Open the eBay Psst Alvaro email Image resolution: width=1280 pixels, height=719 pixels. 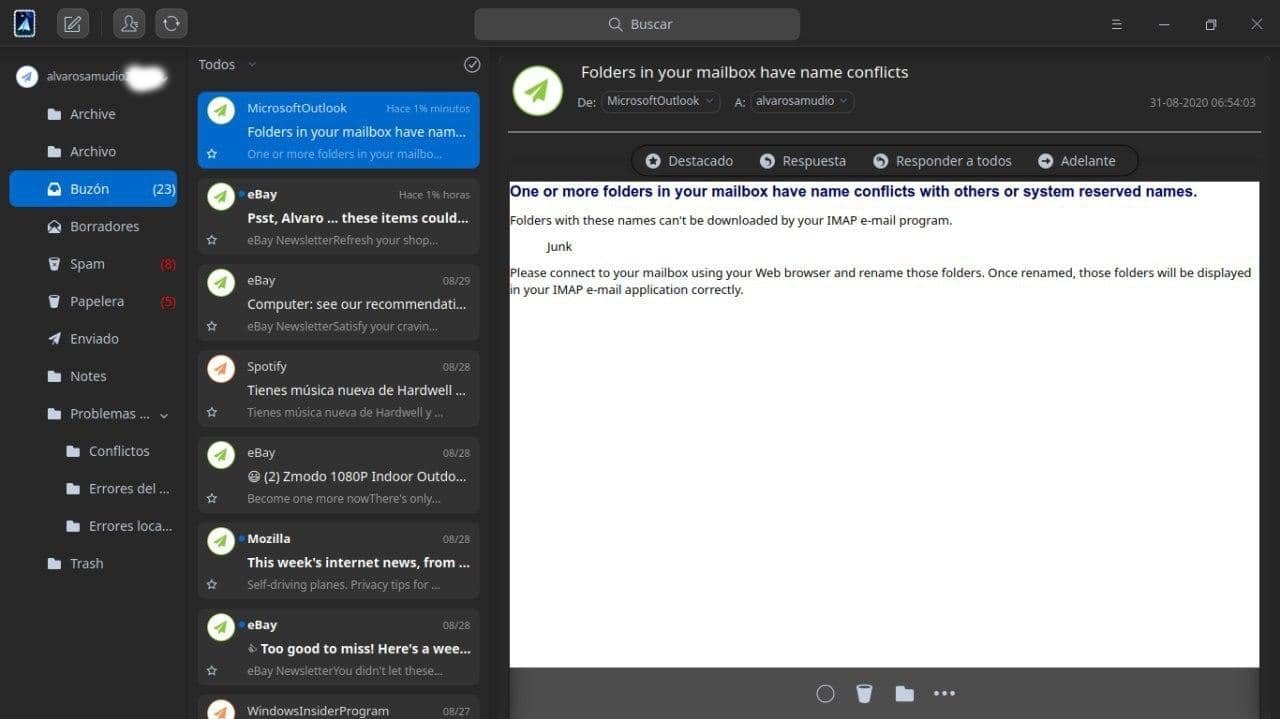coord(338,216)
